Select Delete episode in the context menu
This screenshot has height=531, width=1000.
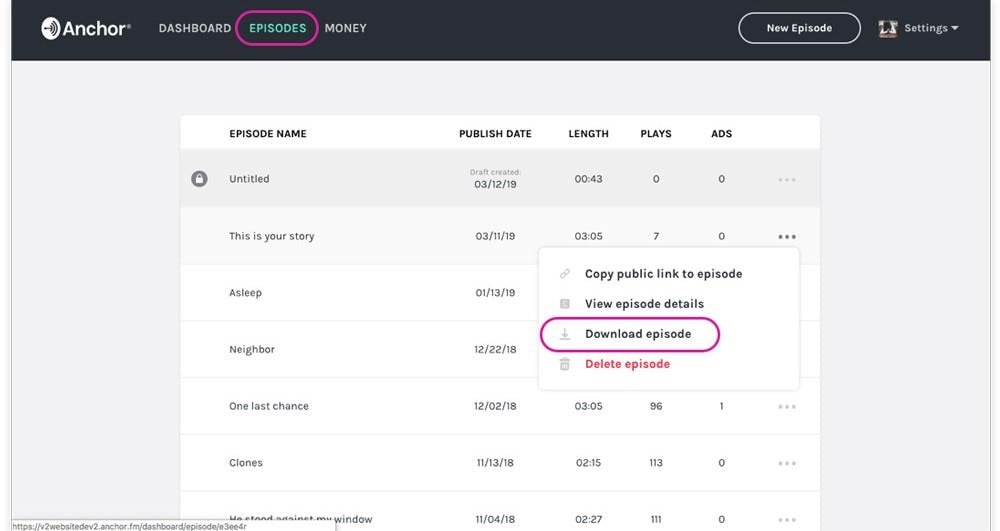(x=627, y=364)
